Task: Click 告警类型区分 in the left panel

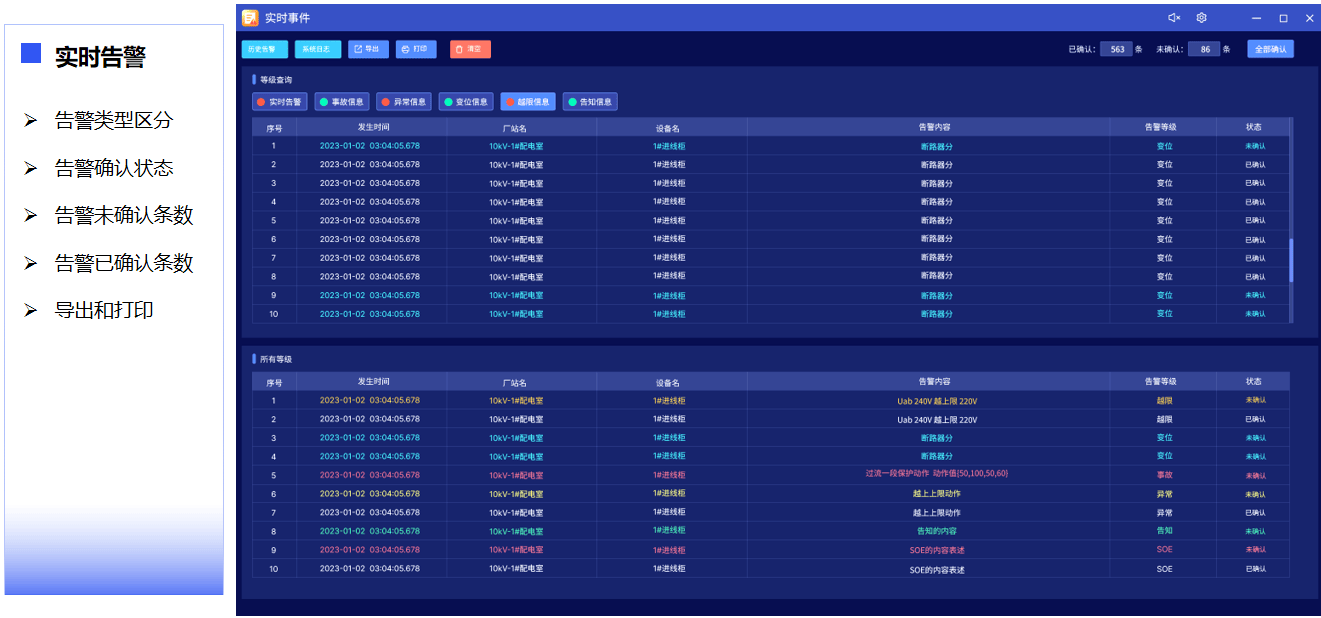Action: click(x=114, y=120)
